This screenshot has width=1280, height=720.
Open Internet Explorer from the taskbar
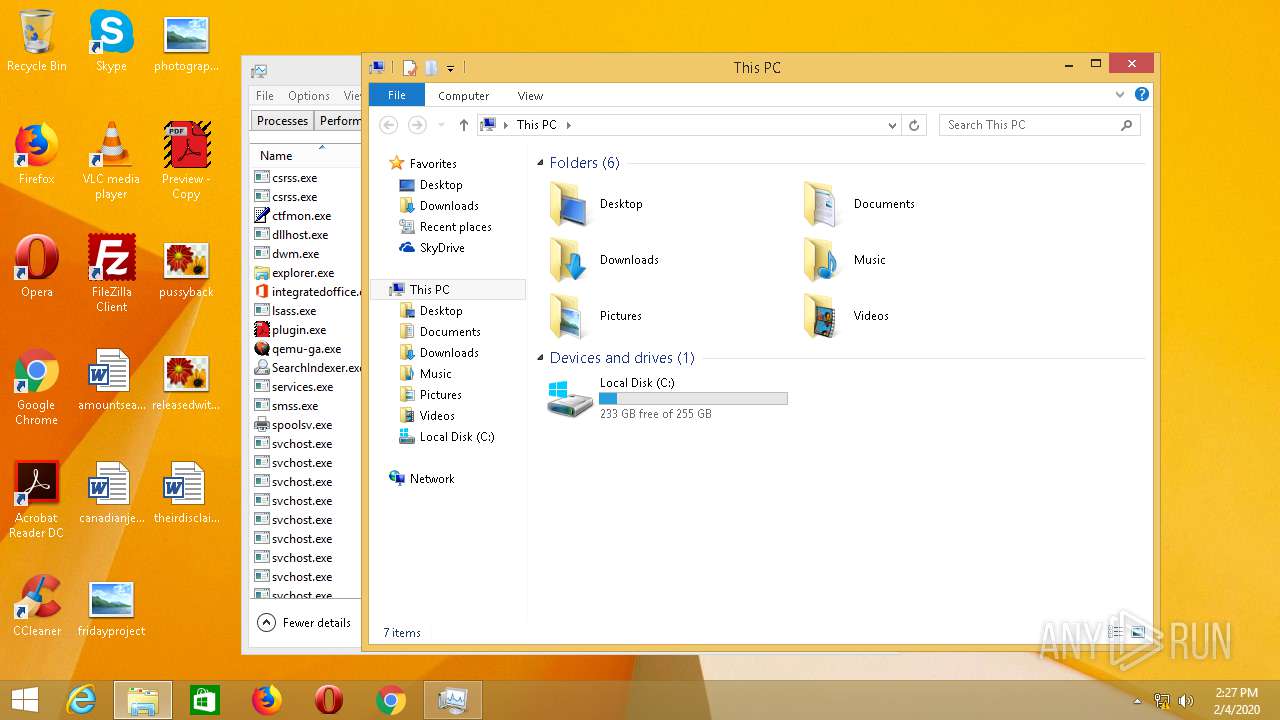pos(81,700)
